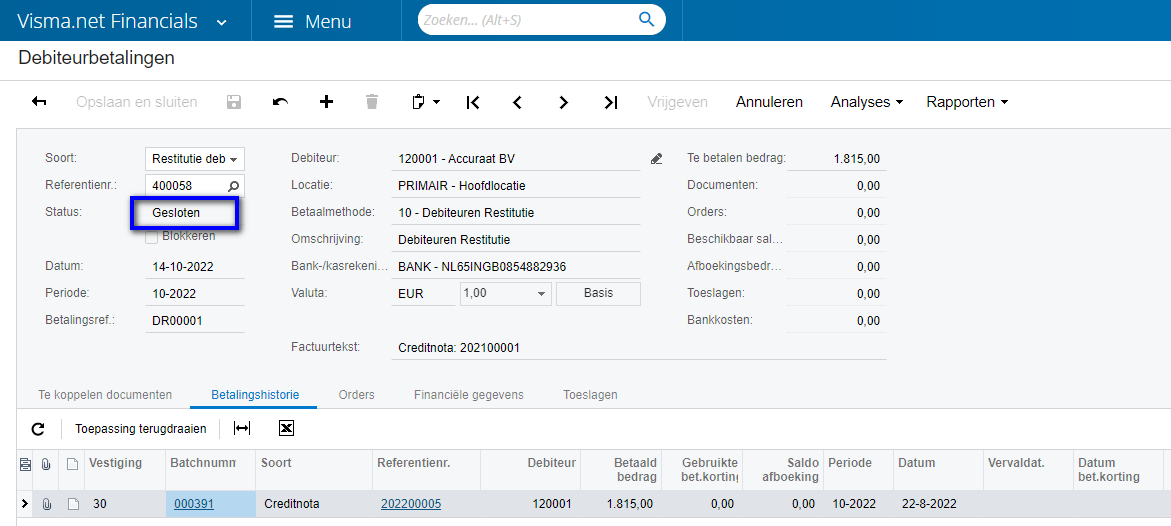Image resolution: width=1171 pixels, height=526 pixels.
Task: Open the clipboard copy-paste dropdown
Action: point(426,102)
